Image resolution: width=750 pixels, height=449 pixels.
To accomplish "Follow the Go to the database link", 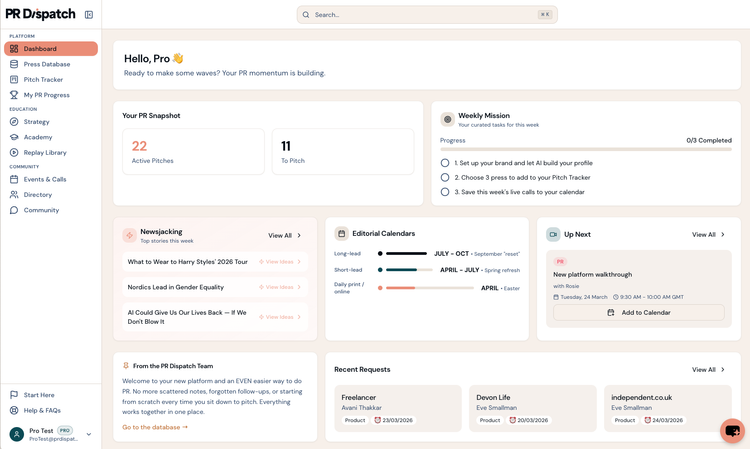I will tap(155, 427).
